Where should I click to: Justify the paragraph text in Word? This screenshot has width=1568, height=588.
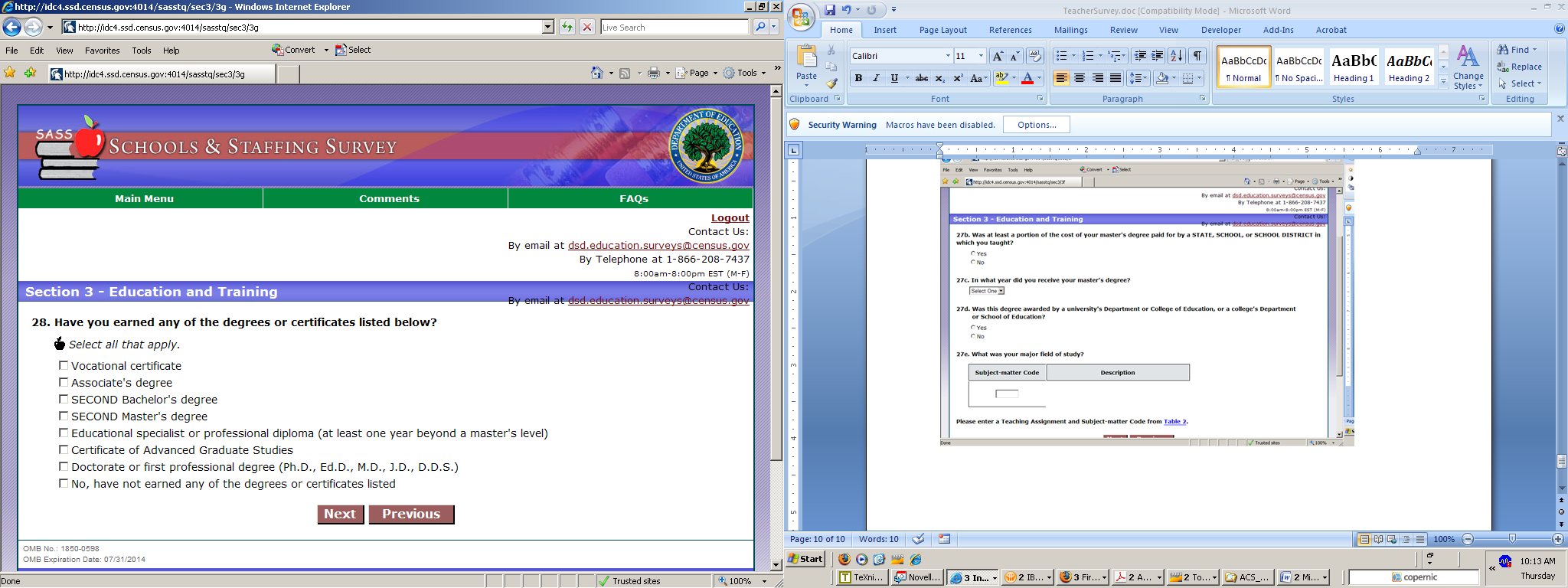point(1116,78)
